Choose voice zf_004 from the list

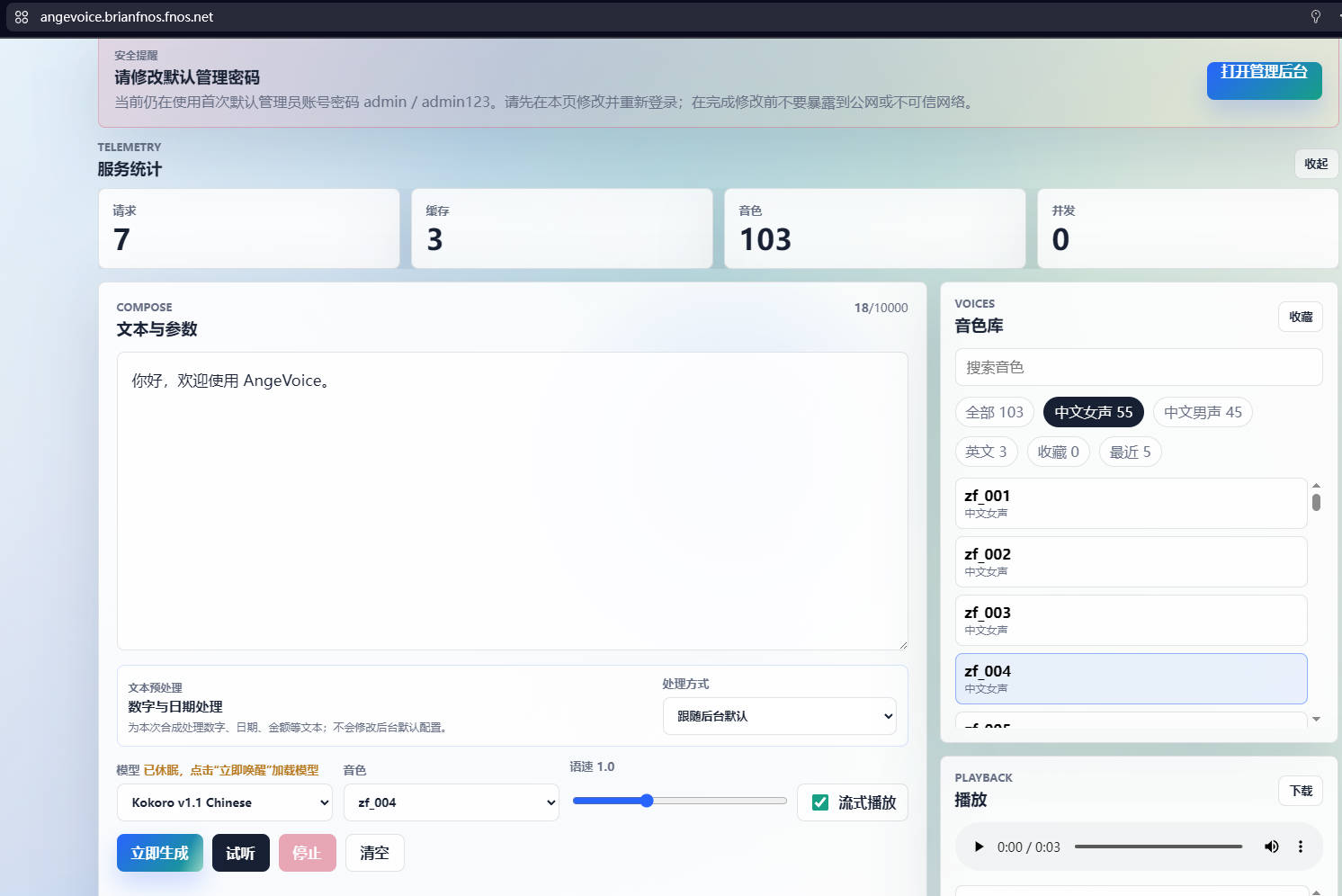coord(1131,678)
